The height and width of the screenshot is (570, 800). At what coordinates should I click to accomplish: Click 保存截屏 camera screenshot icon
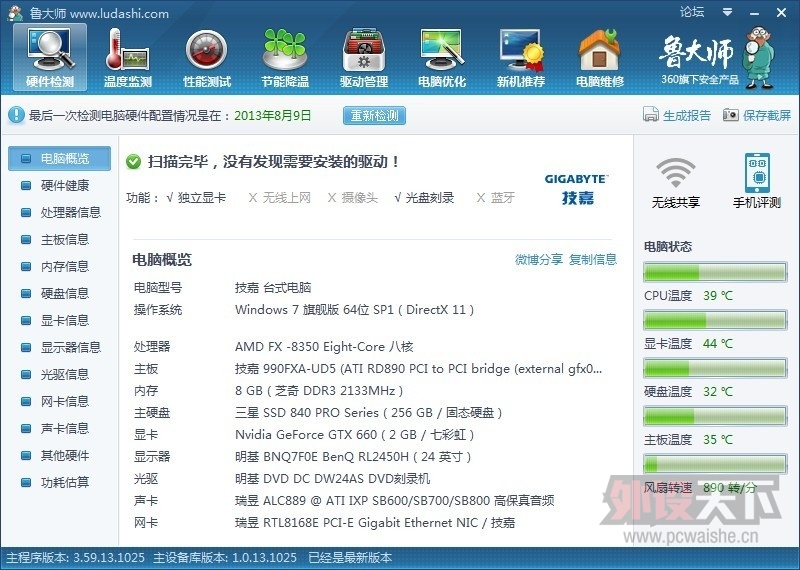pos(757,115)
